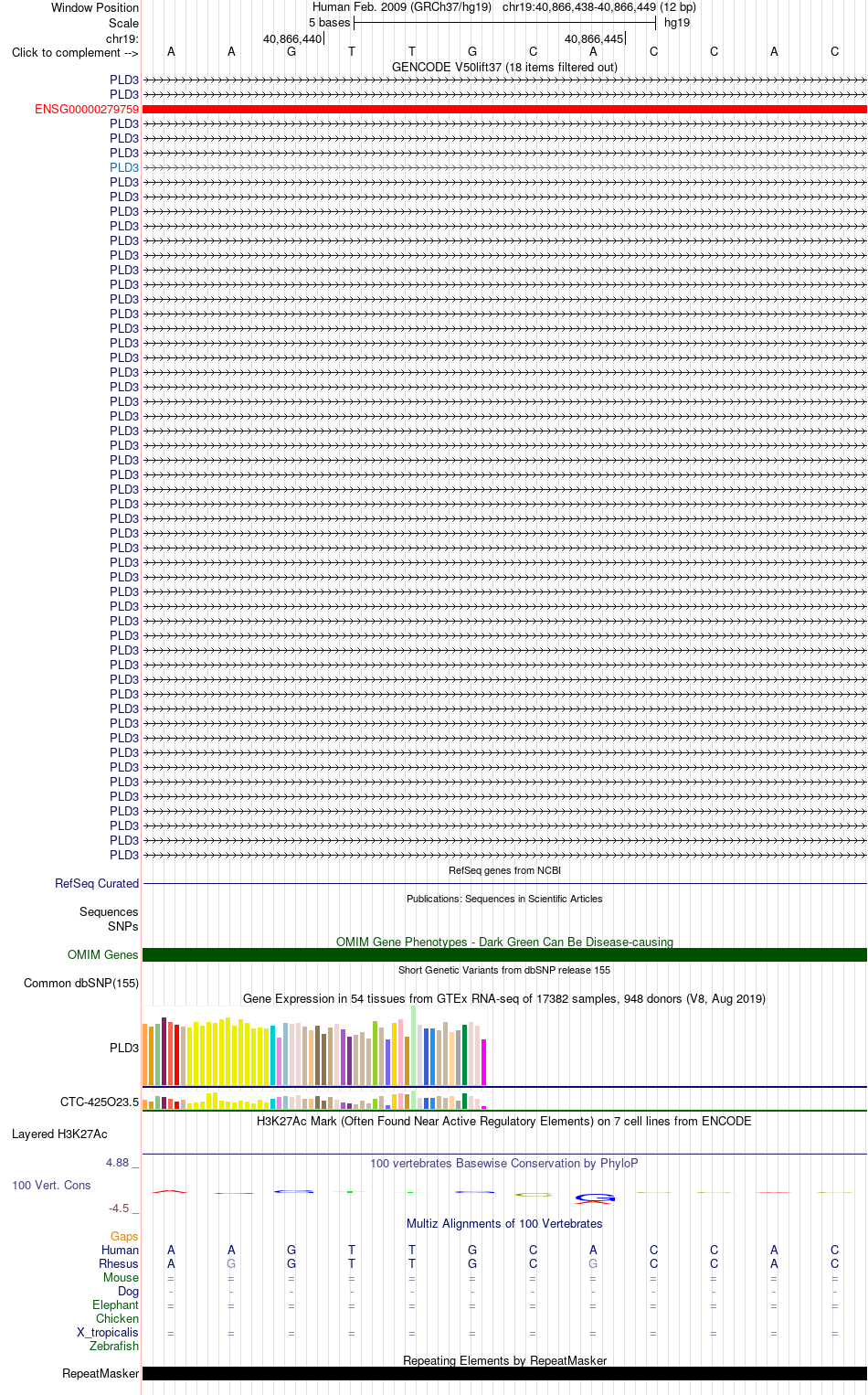Select the Chicken alignment row label
This screenshot has height=1395, width=868.
118,1318
